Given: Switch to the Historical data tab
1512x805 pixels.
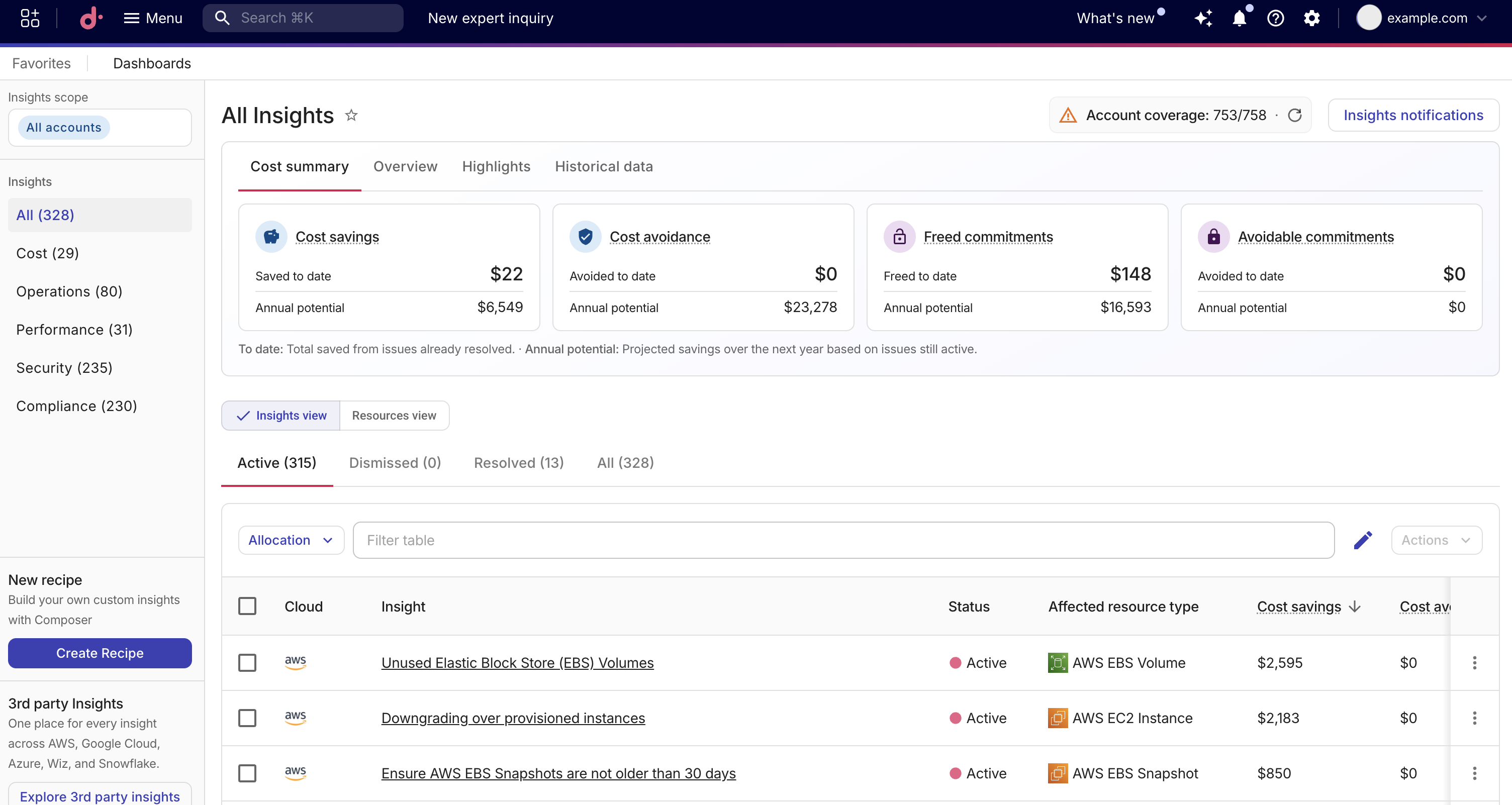Looking at the screenshot, I should (603, 167).
